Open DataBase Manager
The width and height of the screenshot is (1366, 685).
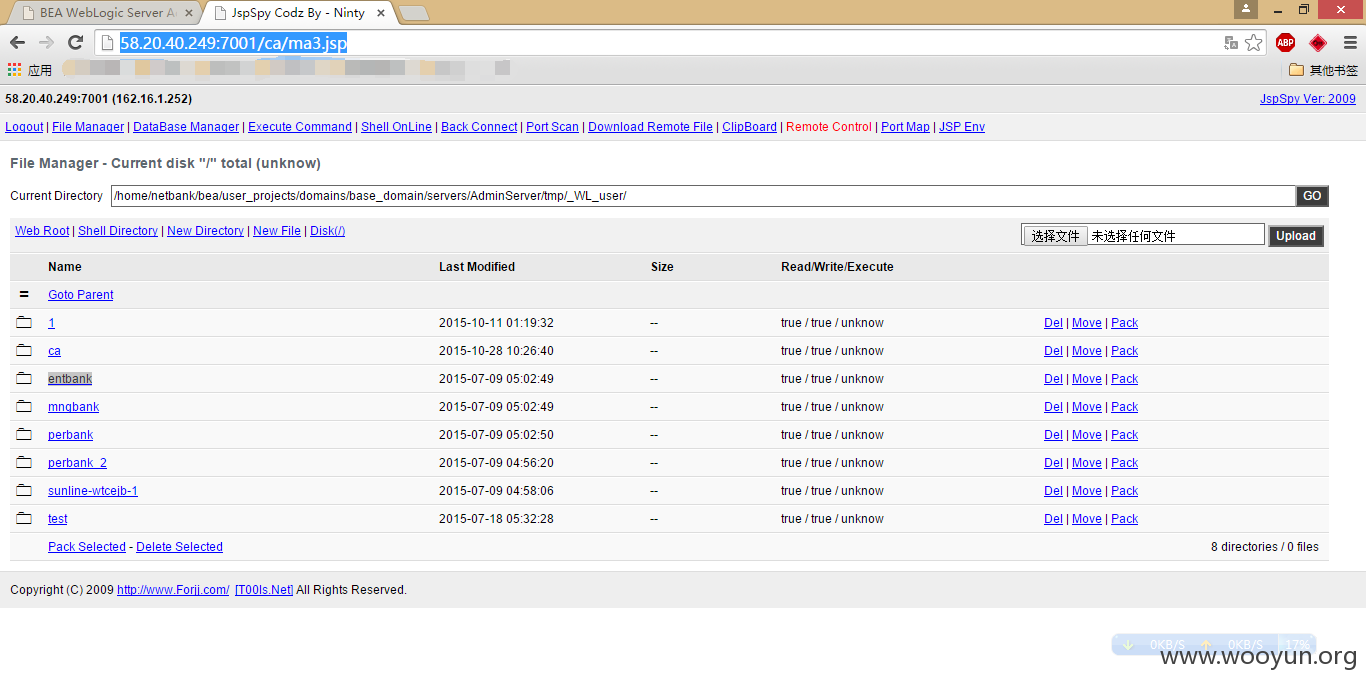pyautogui.click(x=186, y=127)
